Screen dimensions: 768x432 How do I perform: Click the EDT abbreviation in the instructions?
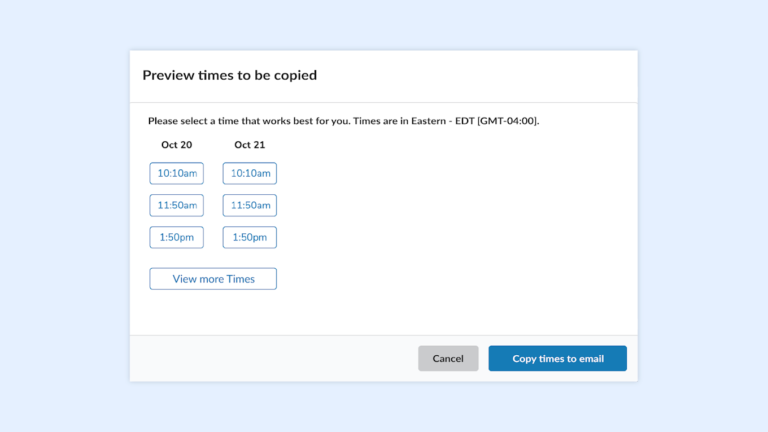pyautogui.click(x=465, y=121)
